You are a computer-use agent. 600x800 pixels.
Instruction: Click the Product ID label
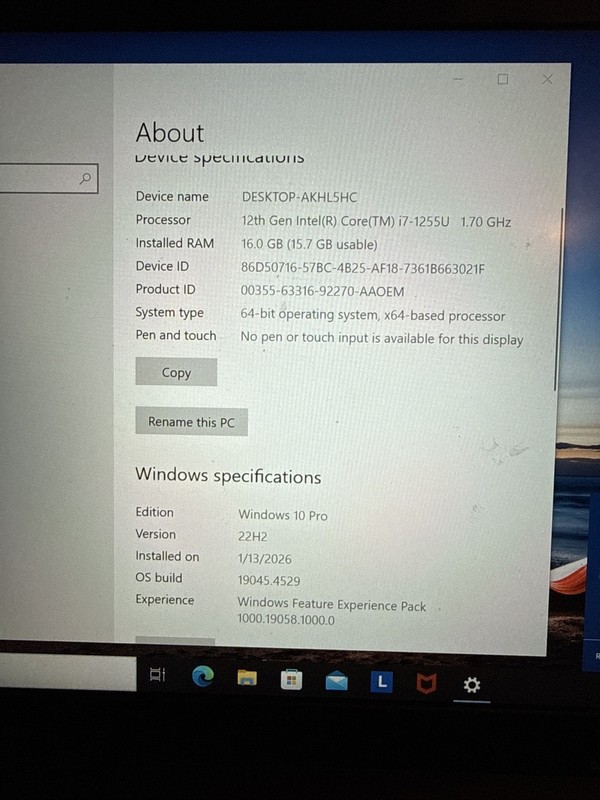coord(165,289)
